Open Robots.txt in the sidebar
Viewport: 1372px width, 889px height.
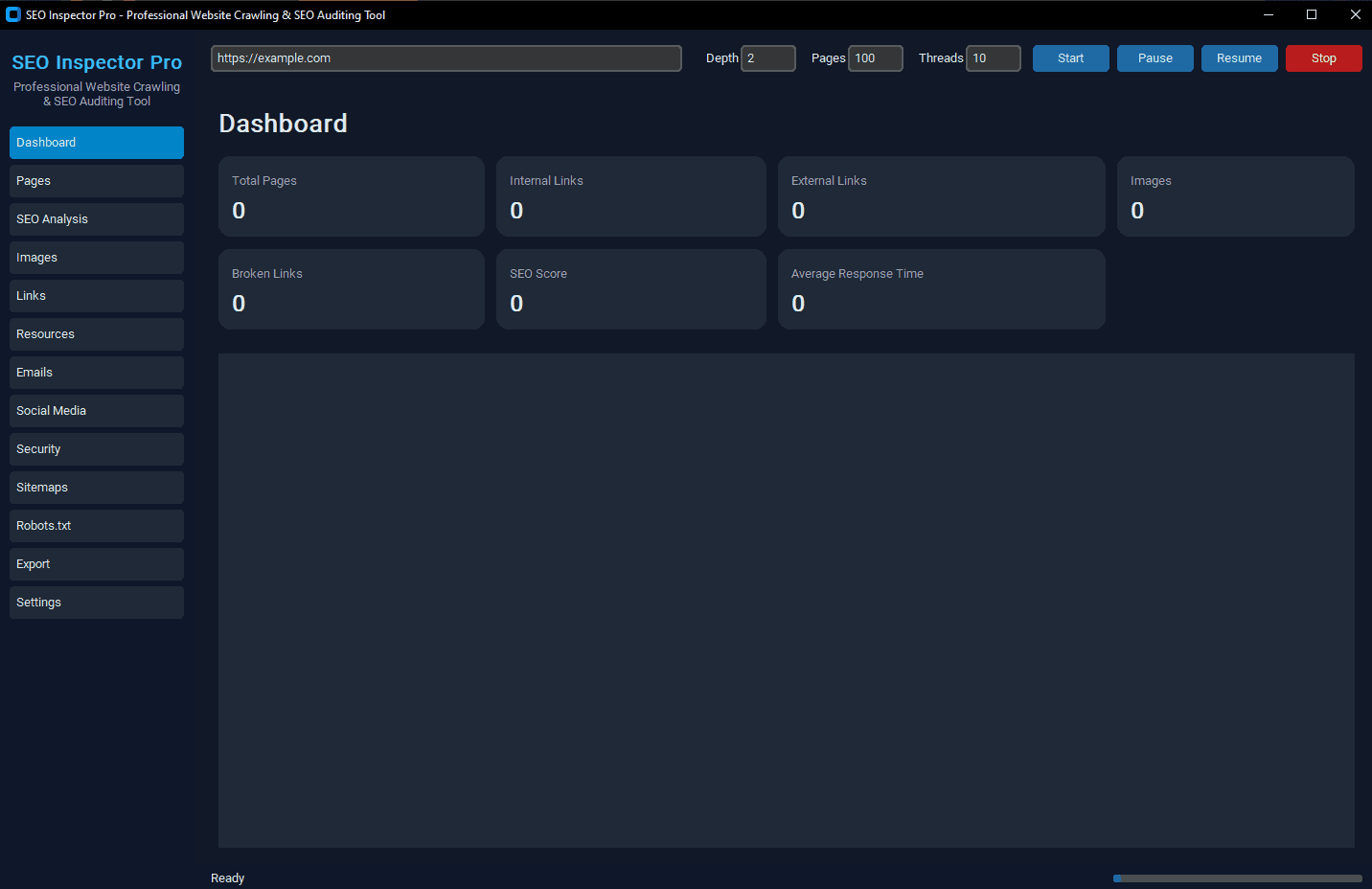pos(97,526)
